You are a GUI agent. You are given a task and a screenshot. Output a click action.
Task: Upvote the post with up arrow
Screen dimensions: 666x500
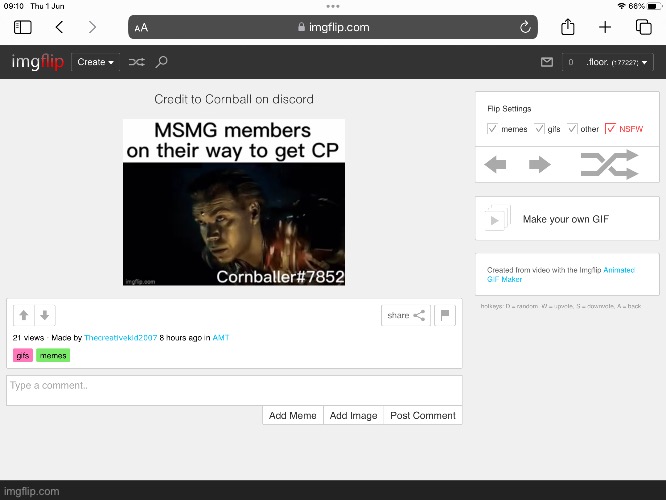click(24, 315)
